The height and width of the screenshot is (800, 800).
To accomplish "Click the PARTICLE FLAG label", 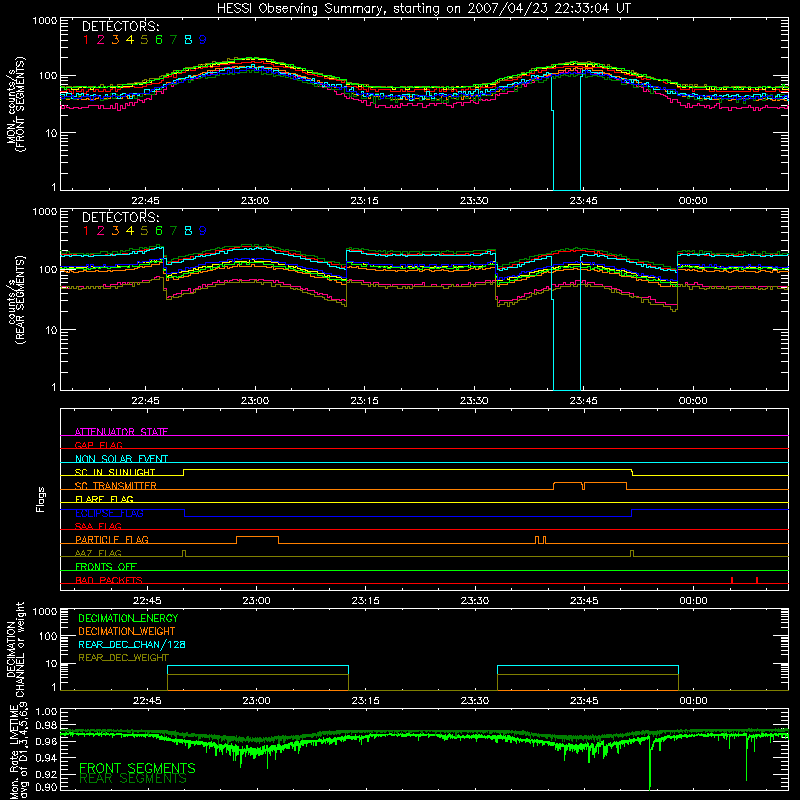I will [x=112, y=539].
